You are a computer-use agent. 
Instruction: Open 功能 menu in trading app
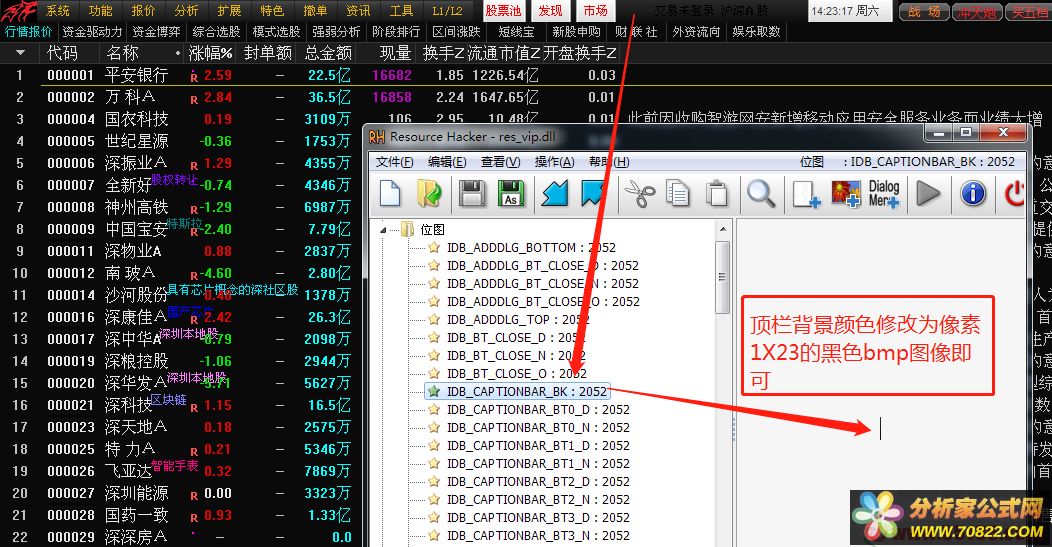click(x=101, y=11)
